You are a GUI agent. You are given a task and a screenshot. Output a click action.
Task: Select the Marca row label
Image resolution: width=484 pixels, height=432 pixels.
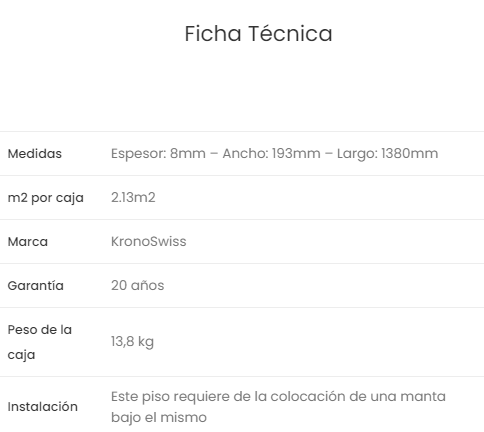(x=28, y=242)
